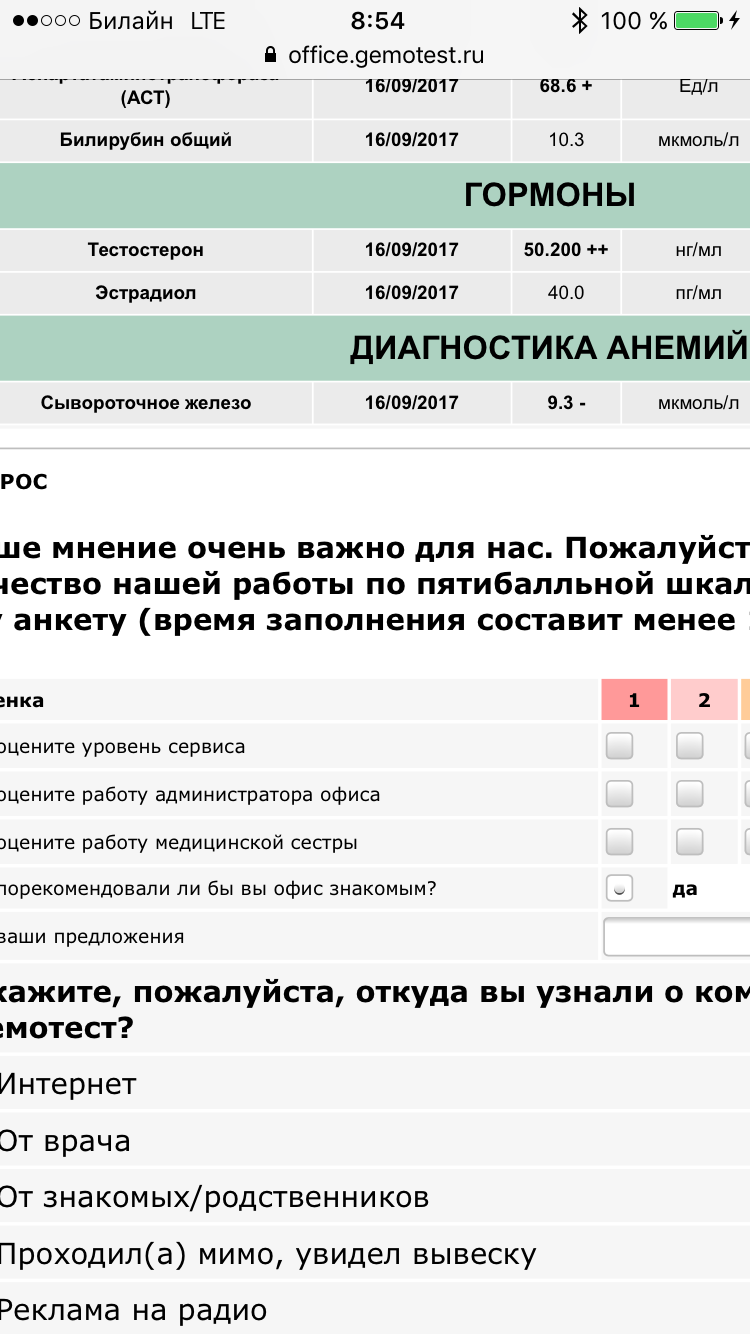Image resolution: width=750 pixels, height=1334 pixels.
Task: Rate service level as 1
Action: click(x=620, y=746)
